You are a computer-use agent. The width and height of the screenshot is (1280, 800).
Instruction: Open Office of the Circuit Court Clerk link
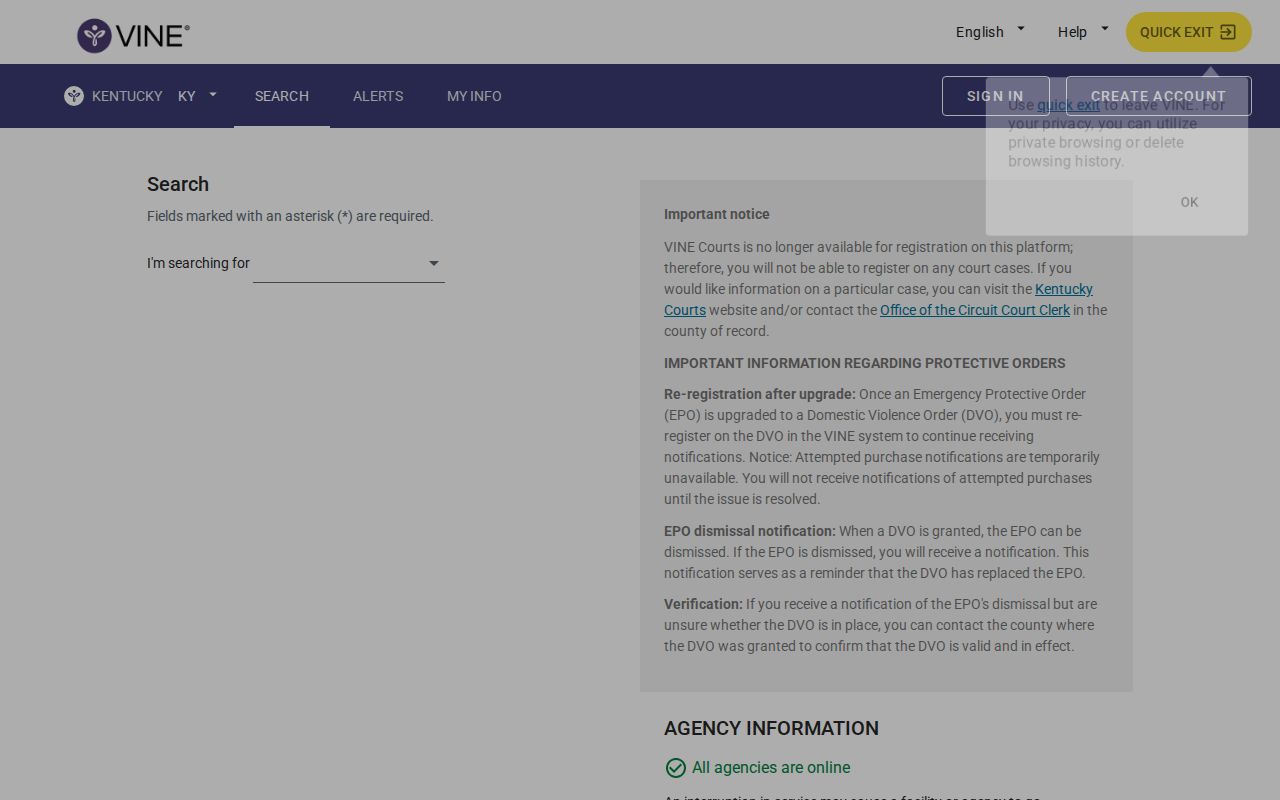[x=975, y=310]
